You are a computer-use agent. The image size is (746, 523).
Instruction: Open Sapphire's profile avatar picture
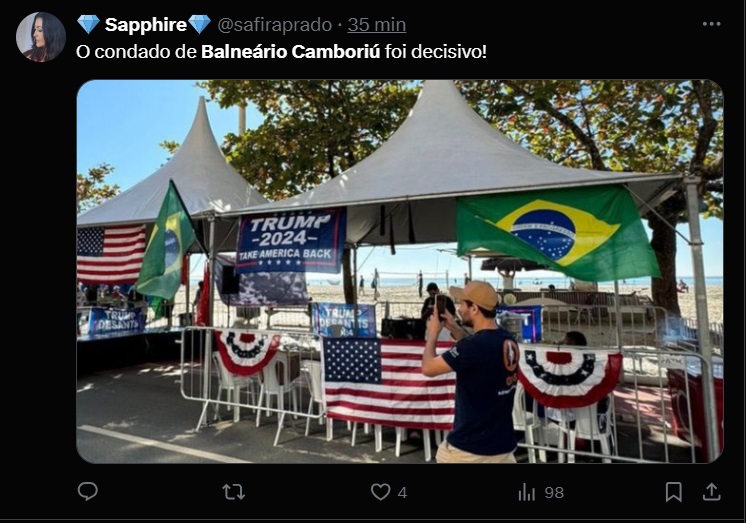[40, 37]
